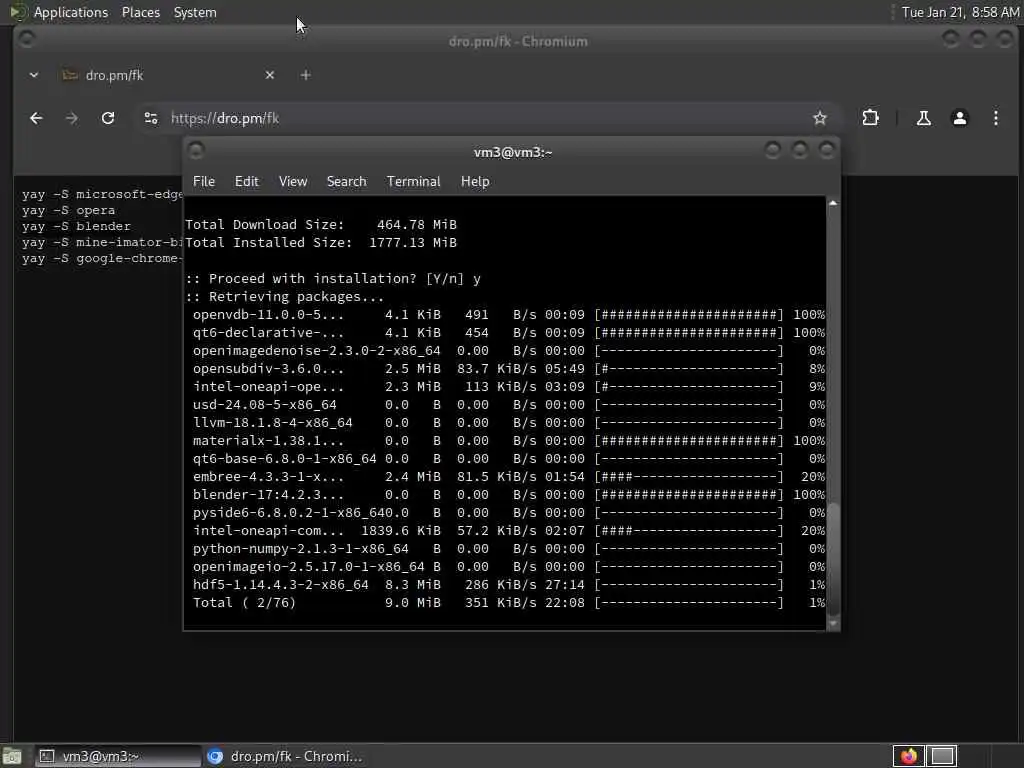
Task: Open the Chromium extensions puzzle icon
Action: (871, 118)
